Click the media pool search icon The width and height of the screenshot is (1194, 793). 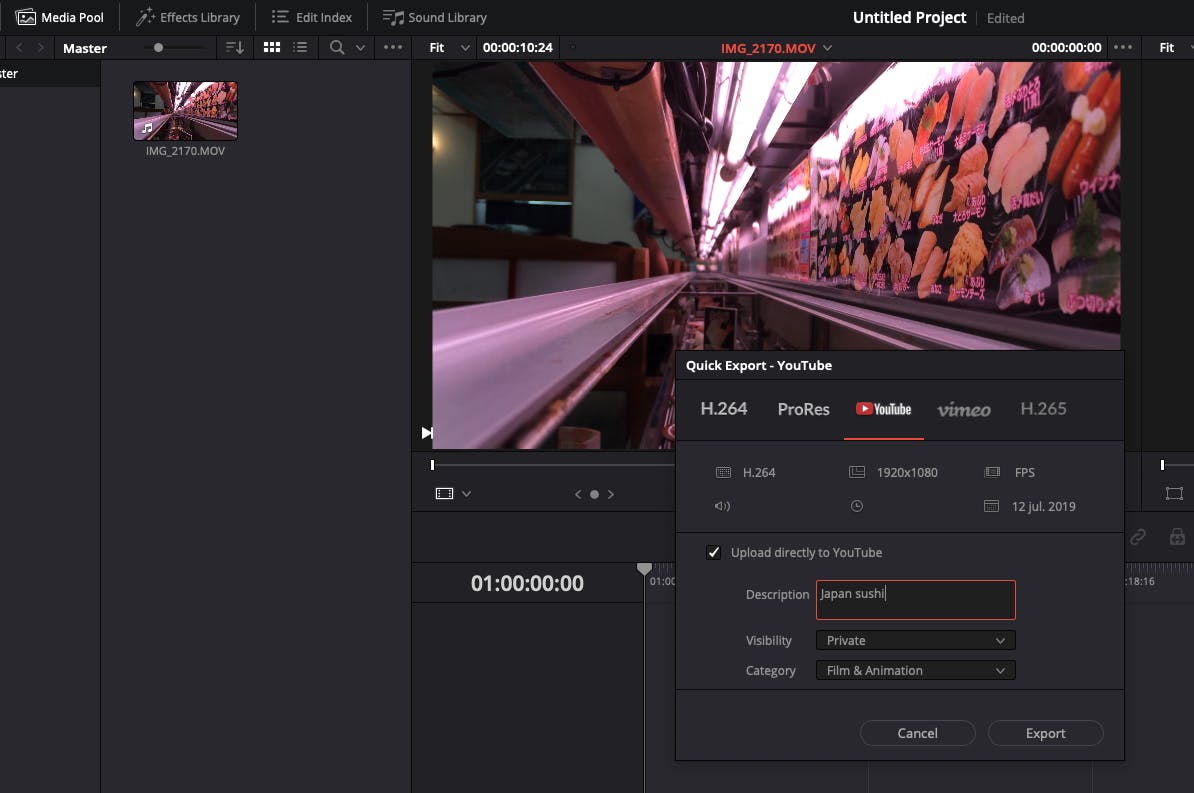tap(337, 47)
